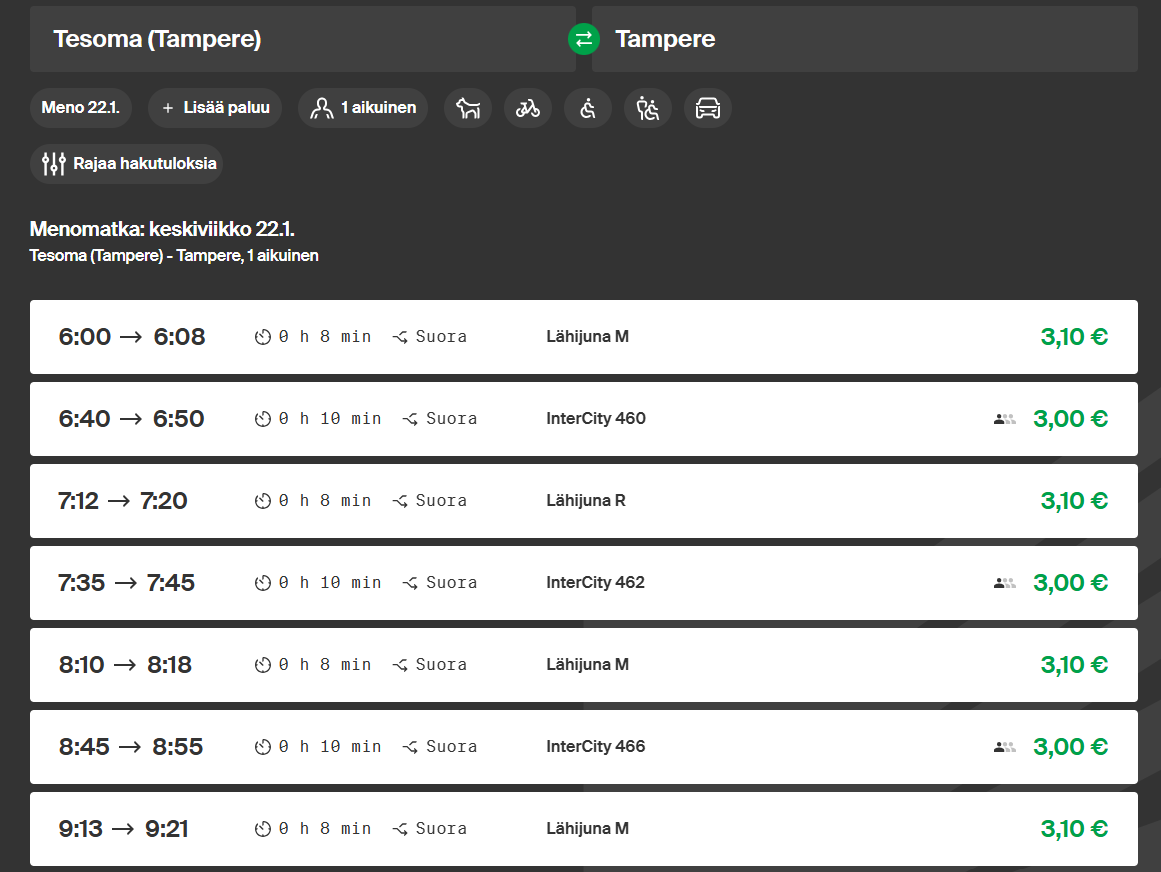The height and width of the screenshot is (872, 1161).
Task: Select the wheelchair with assistant icon
Action: click(x=648, y=108)
